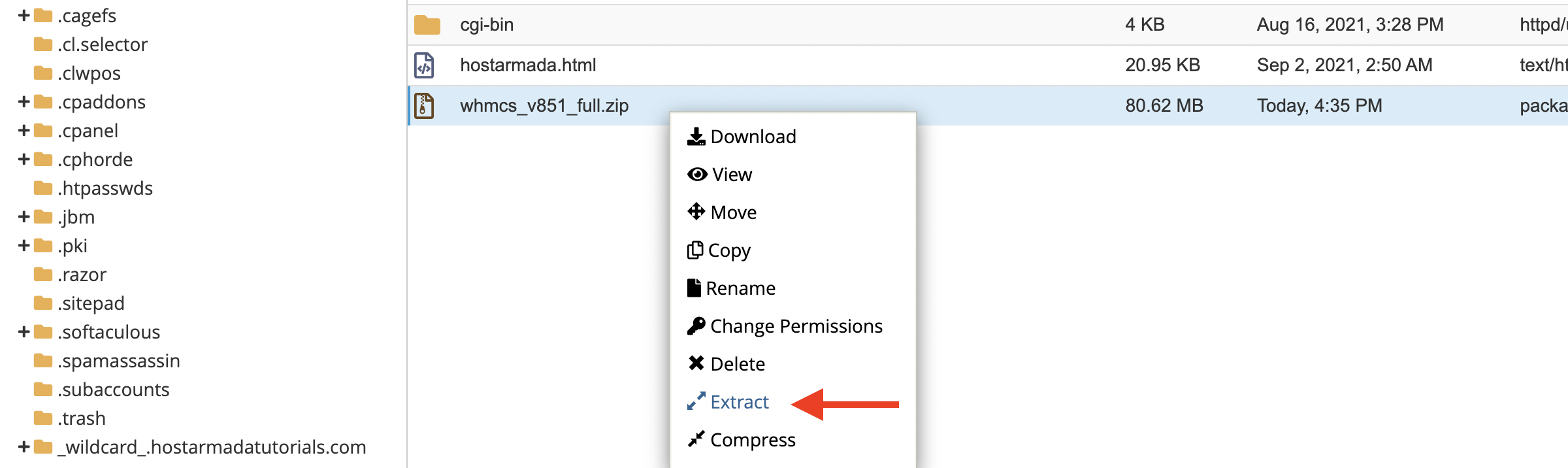
Task: Expand the .pki folder tree node
Action: 24,246
